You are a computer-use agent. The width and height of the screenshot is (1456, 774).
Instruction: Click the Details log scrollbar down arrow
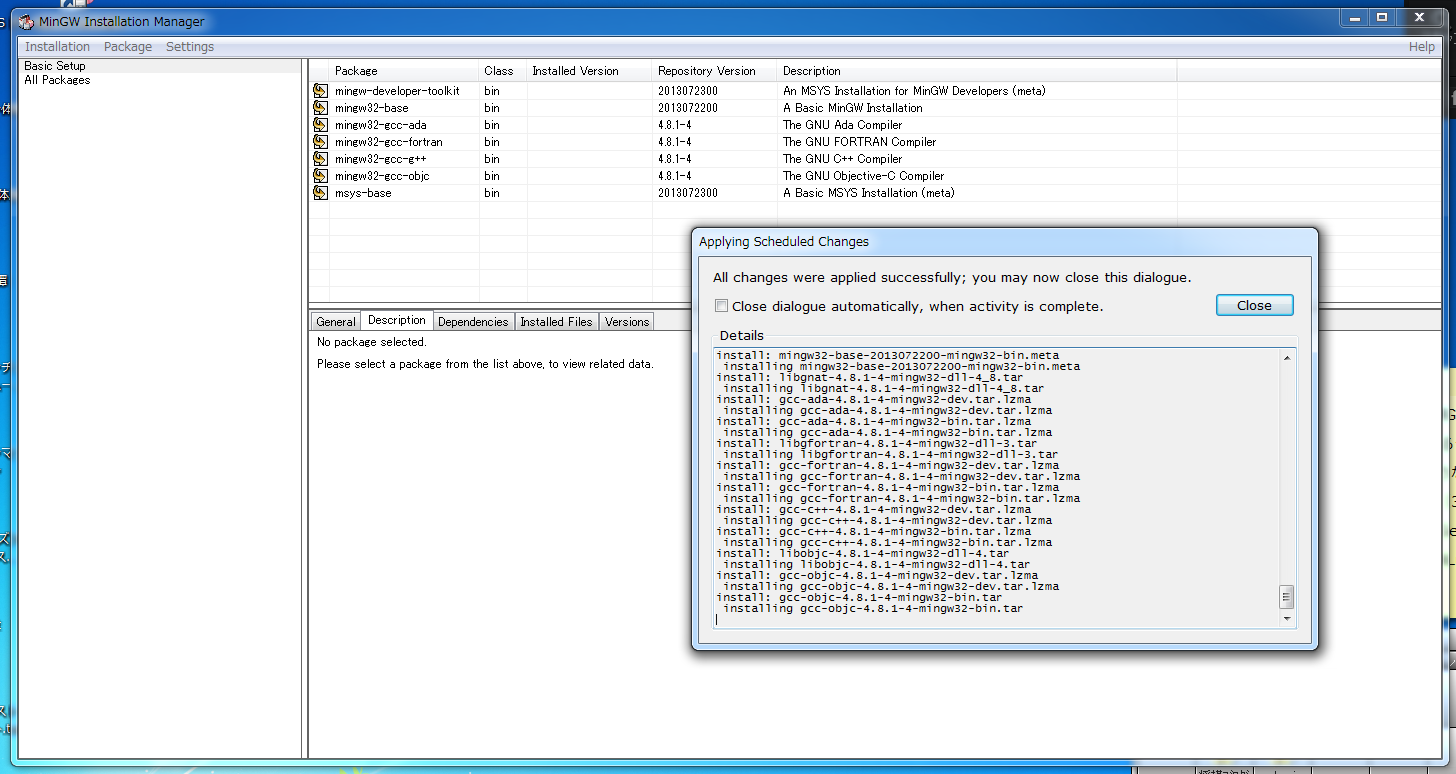pos(1287,619)
